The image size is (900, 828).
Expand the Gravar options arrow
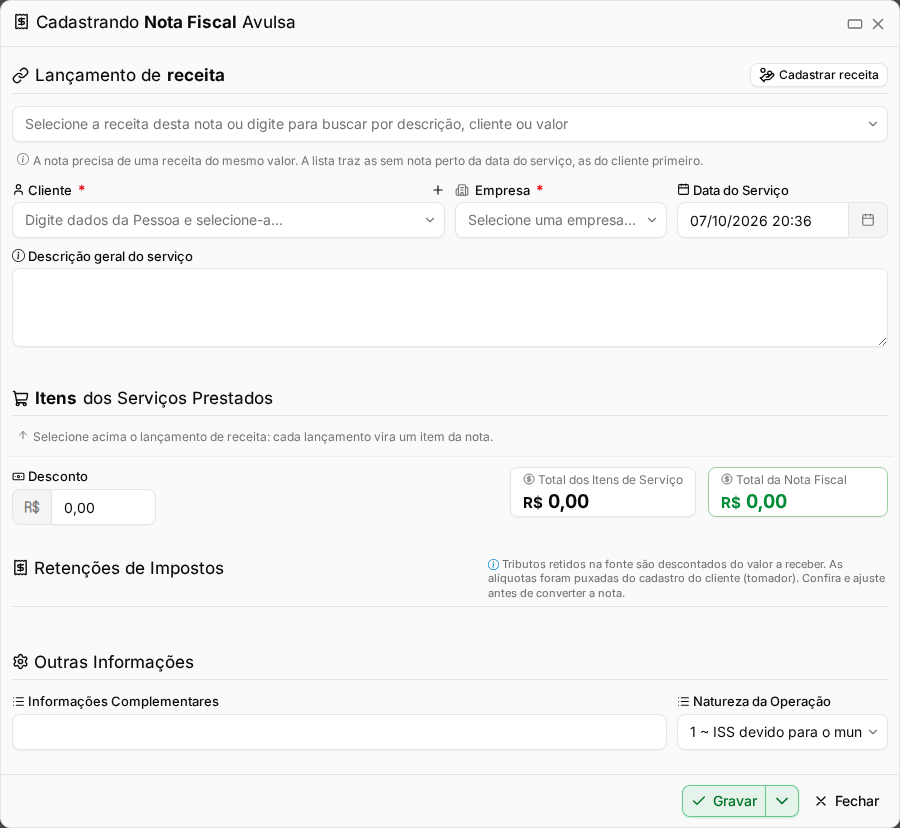point(782,801)
